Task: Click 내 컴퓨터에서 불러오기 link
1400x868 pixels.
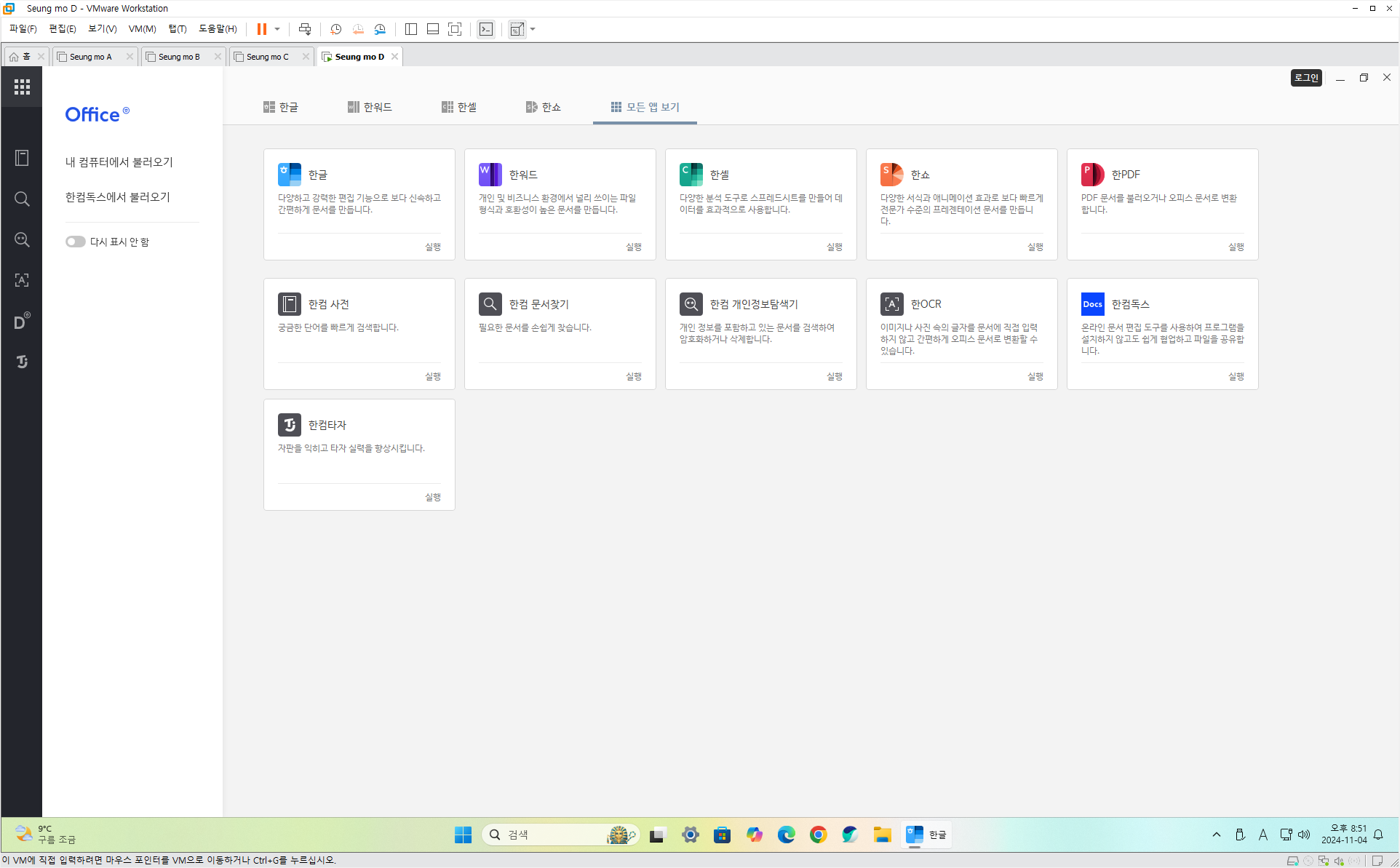Action: [119, 162]
